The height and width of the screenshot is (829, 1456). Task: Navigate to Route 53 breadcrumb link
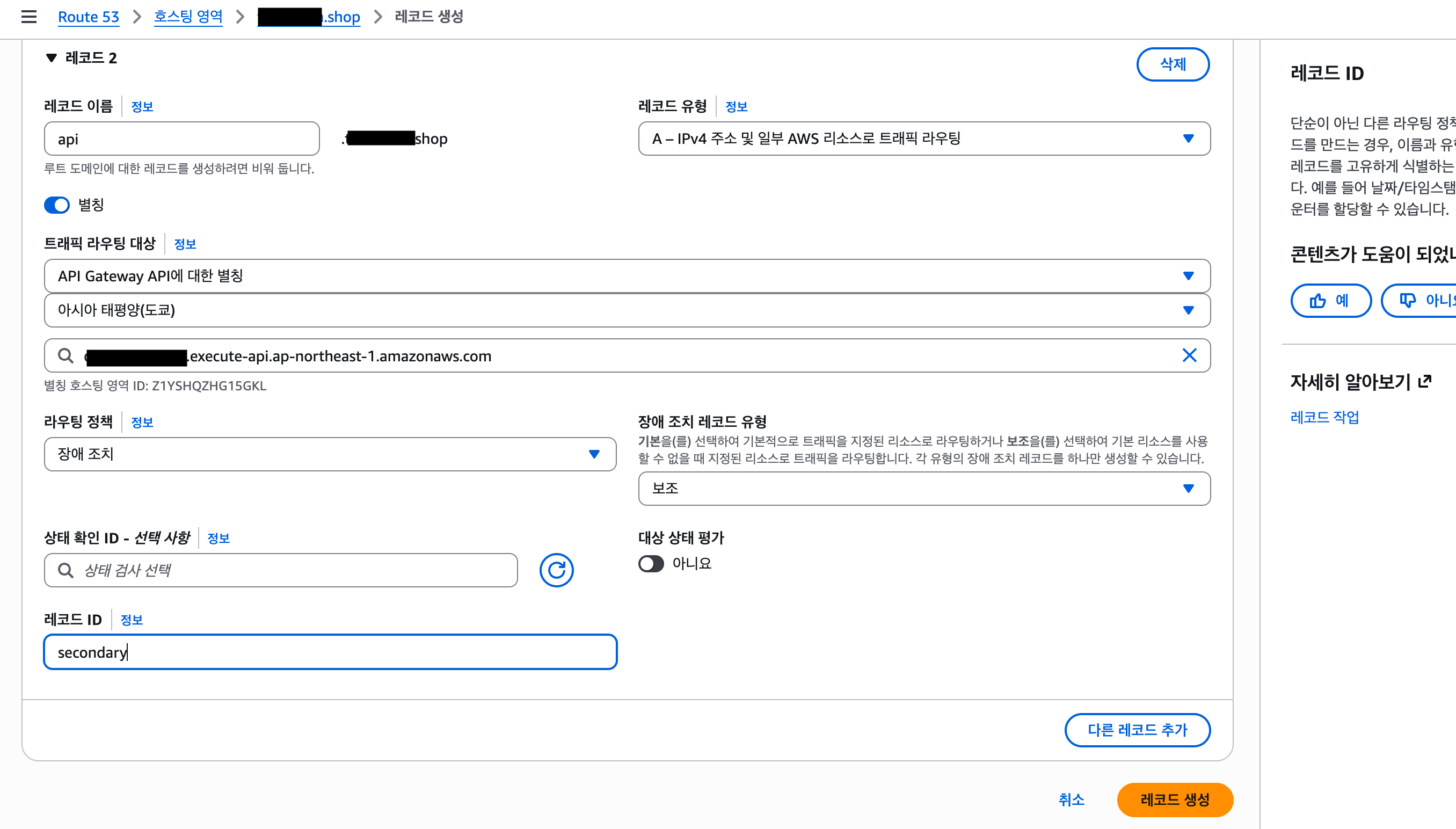coord(89,17)
